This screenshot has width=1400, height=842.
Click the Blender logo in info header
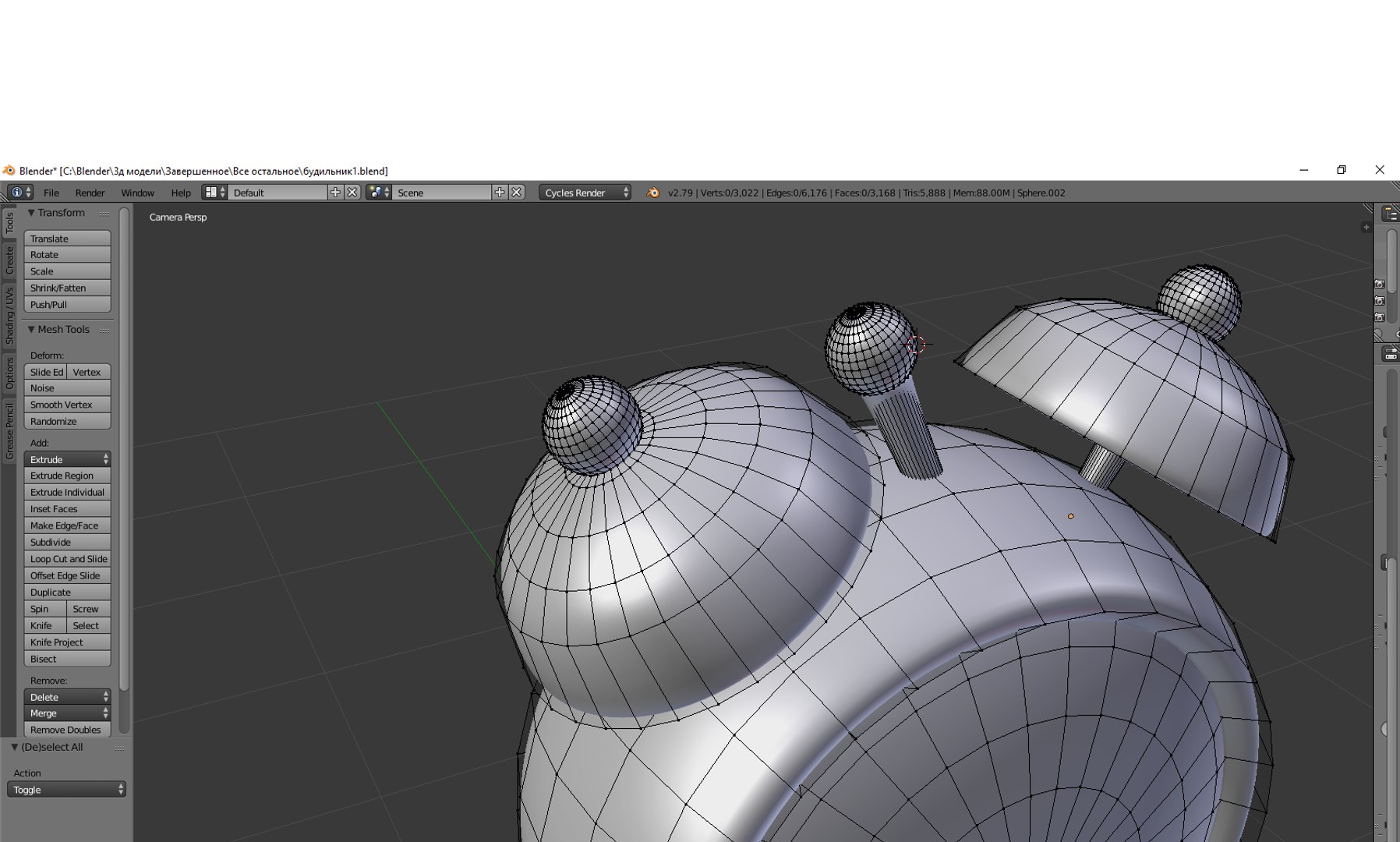653,193
